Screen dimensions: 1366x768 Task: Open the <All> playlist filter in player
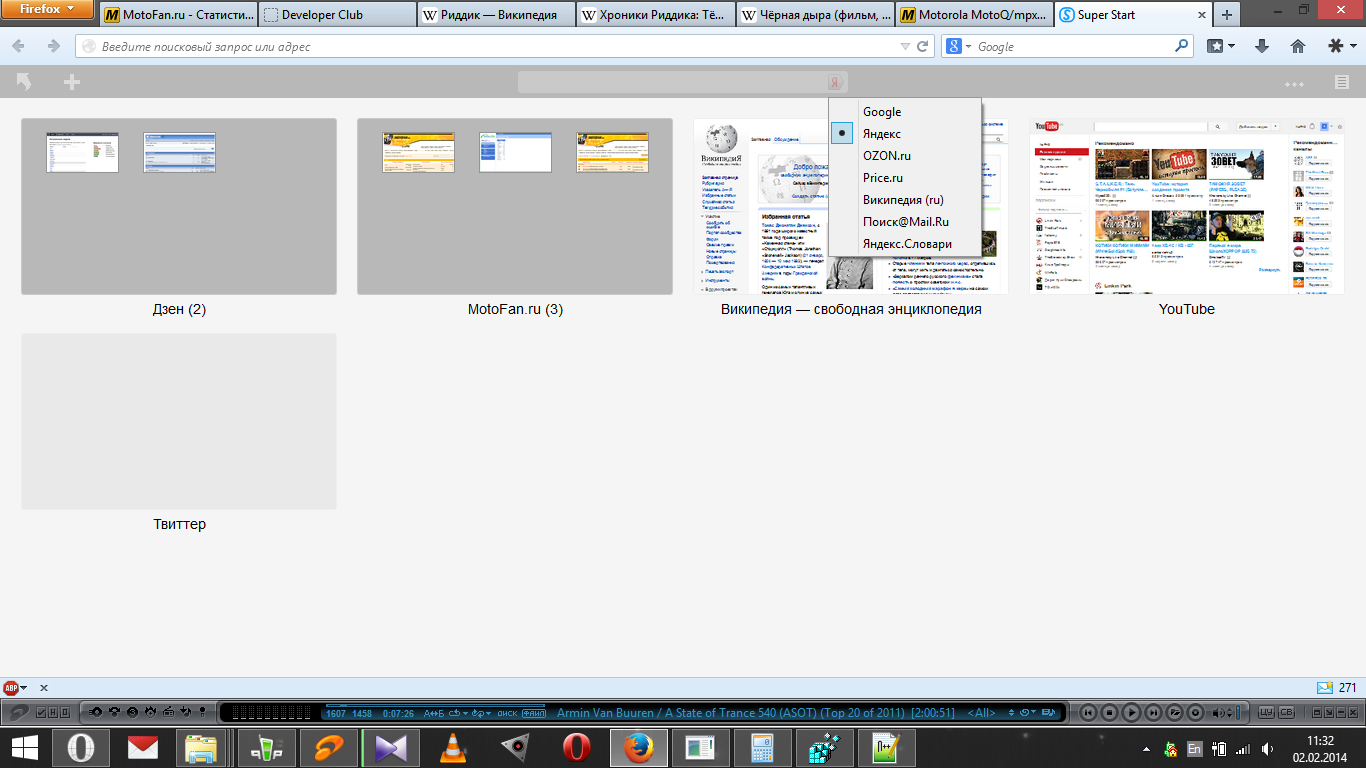tap(983, 713)
